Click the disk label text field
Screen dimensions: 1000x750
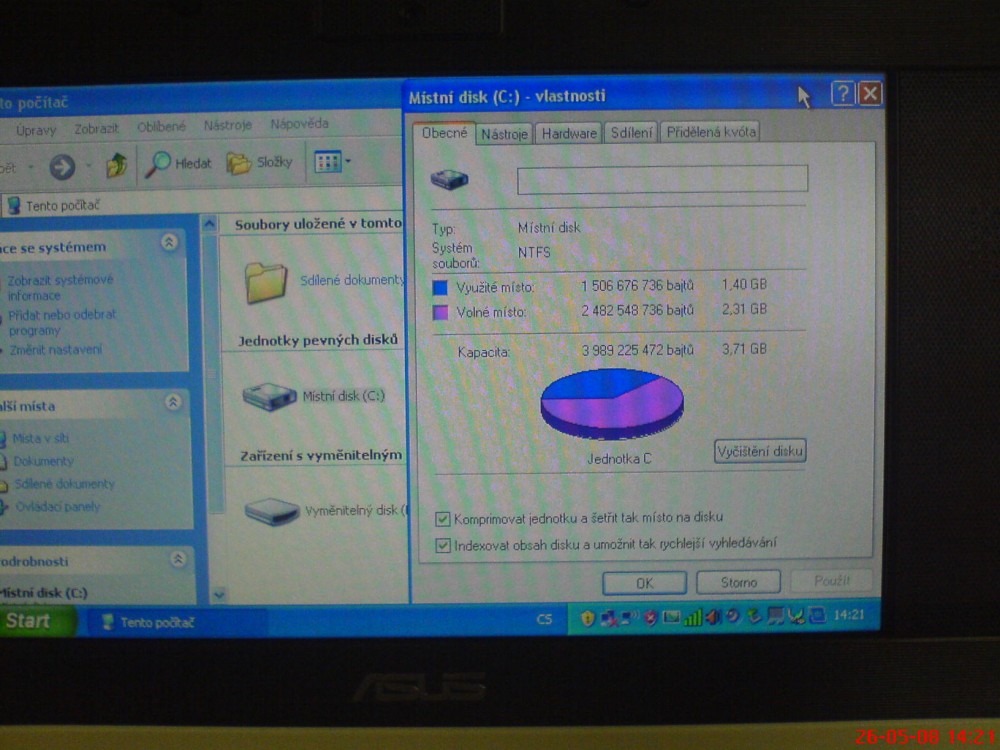click(x=661, y=180)
